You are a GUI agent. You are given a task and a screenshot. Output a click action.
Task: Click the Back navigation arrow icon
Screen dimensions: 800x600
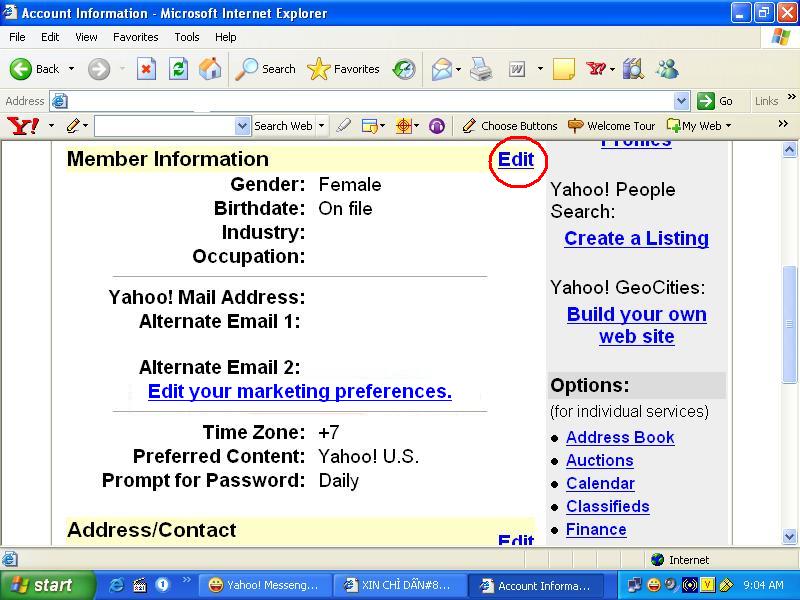click(21, 69)
